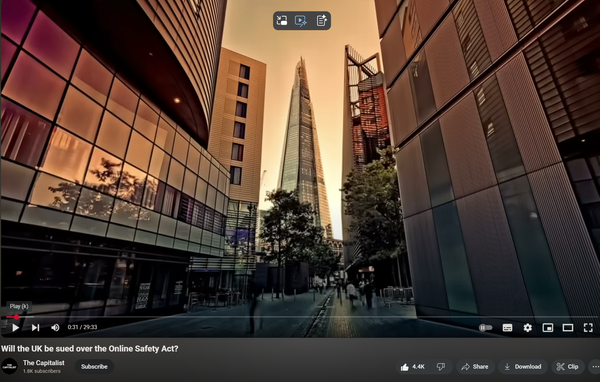Skip to the next video
Screen dimensions: 600x382
point(35,328)
